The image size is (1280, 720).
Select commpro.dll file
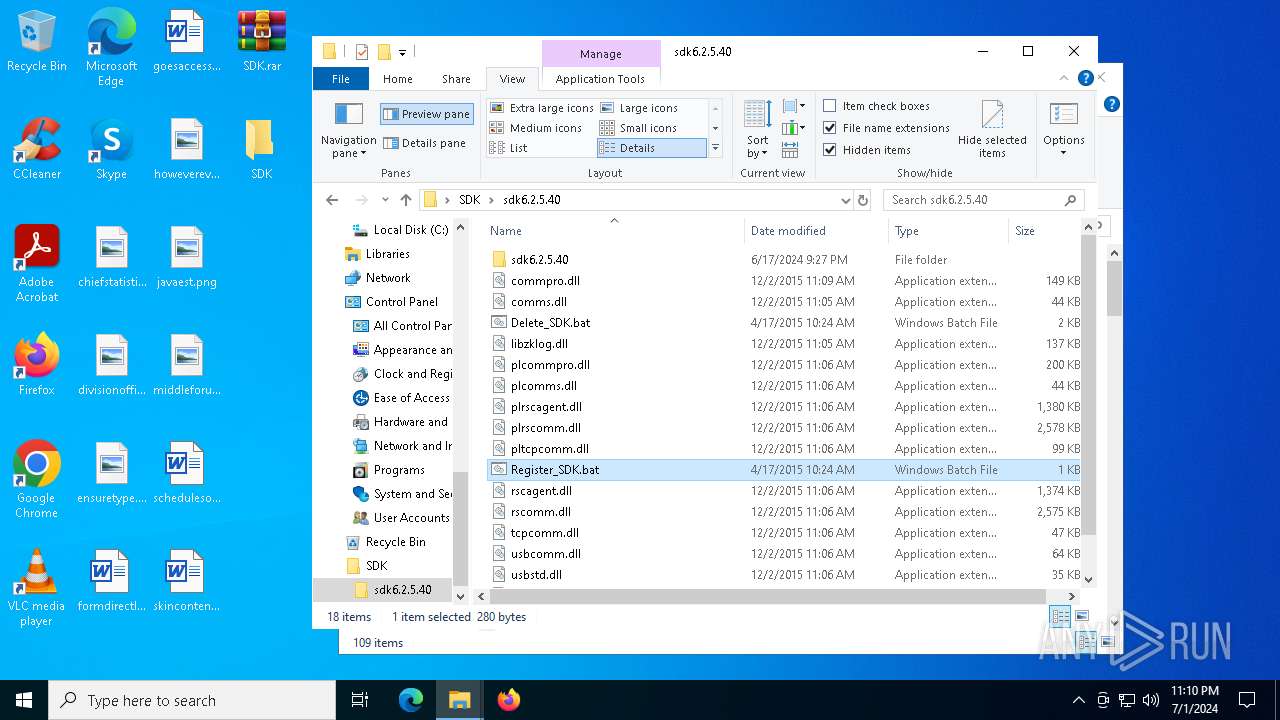[x=783, y=281]
